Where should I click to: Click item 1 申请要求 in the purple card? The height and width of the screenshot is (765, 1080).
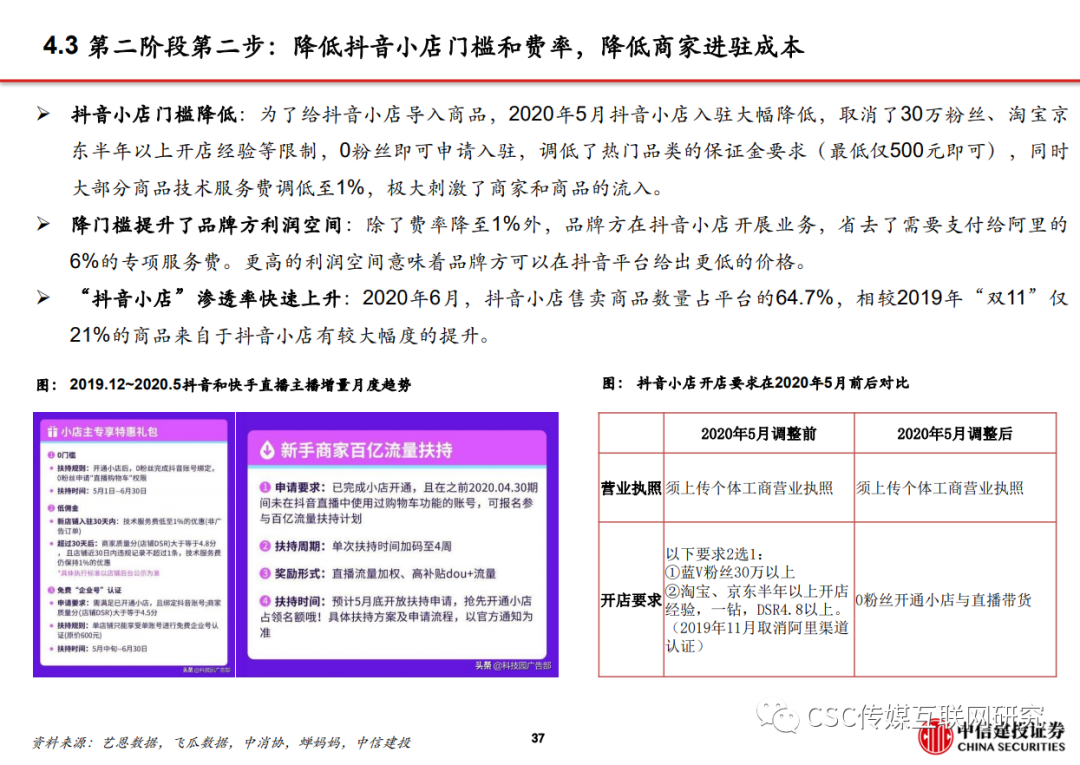[398, 503]
